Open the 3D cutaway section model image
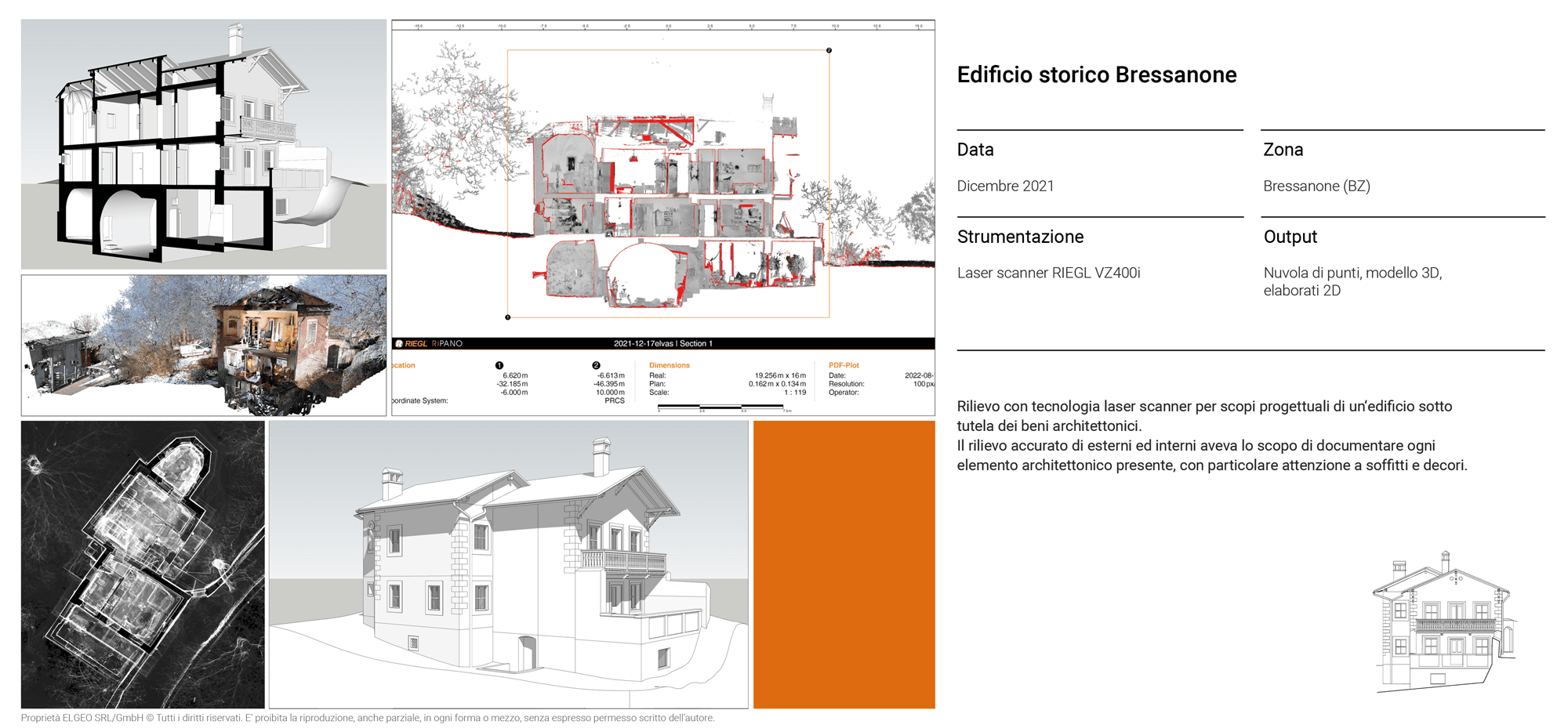1568x728 pixels. (x=204, y=144)
